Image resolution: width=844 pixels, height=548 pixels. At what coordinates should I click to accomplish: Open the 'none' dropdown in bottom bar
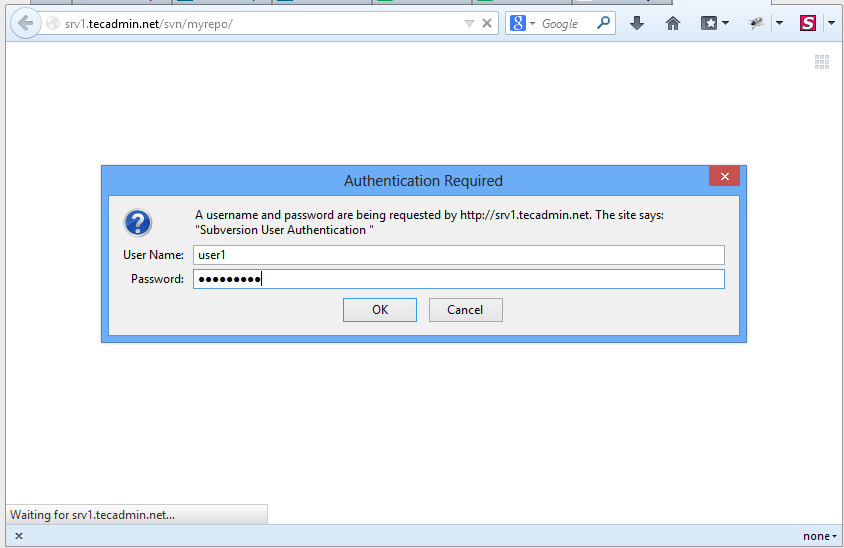point(820,536)
